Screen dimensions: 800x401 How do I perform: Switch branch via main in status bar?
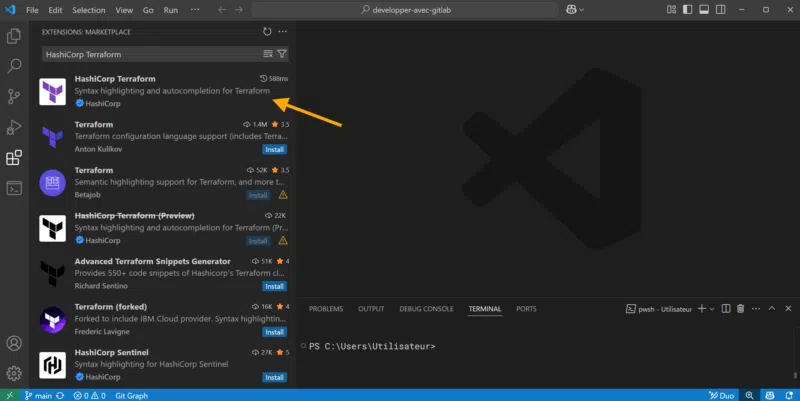[38, 395]
